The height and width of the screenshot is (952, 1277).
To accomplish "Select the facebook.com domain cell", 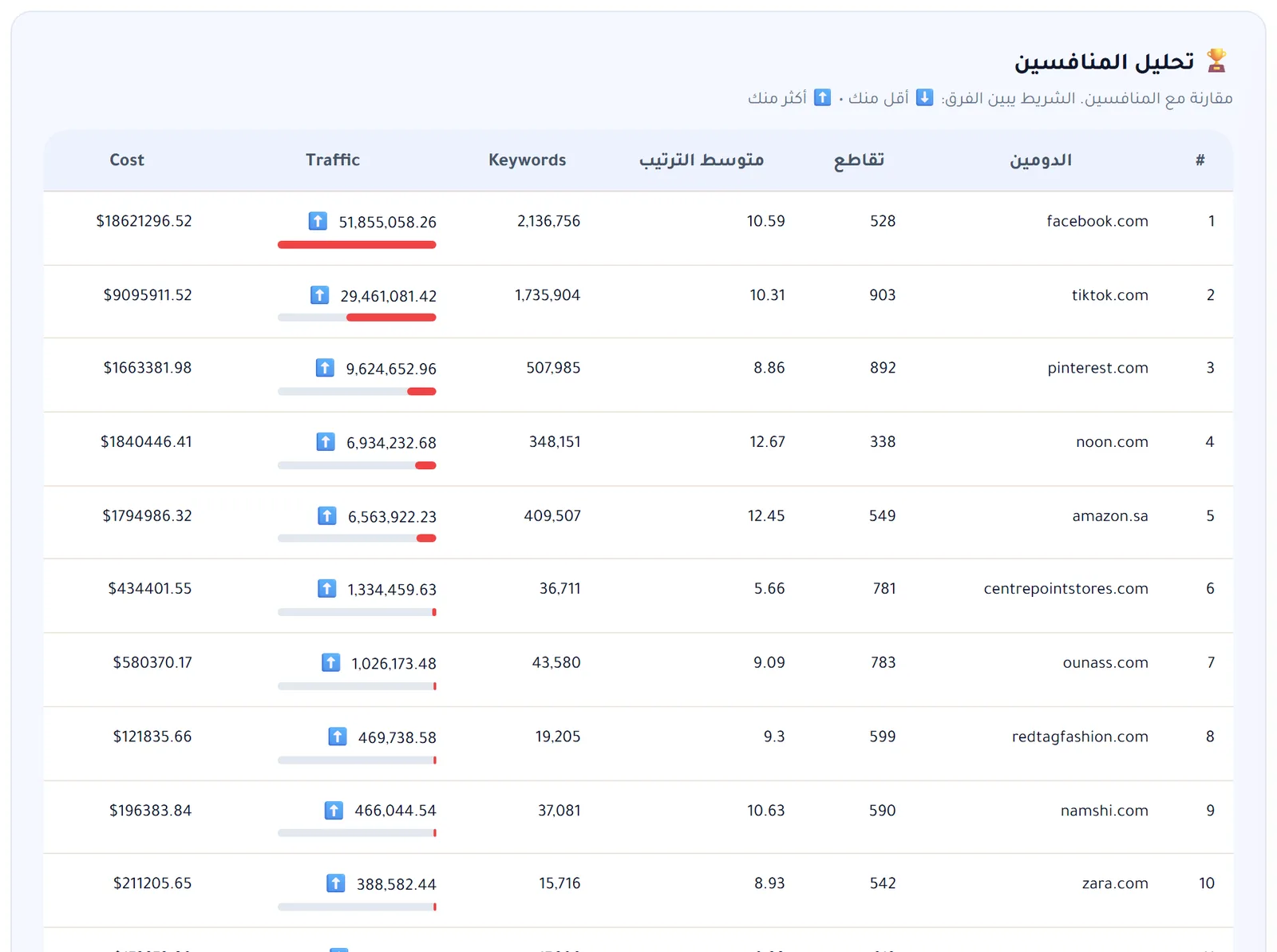I will click(1097, 221).
